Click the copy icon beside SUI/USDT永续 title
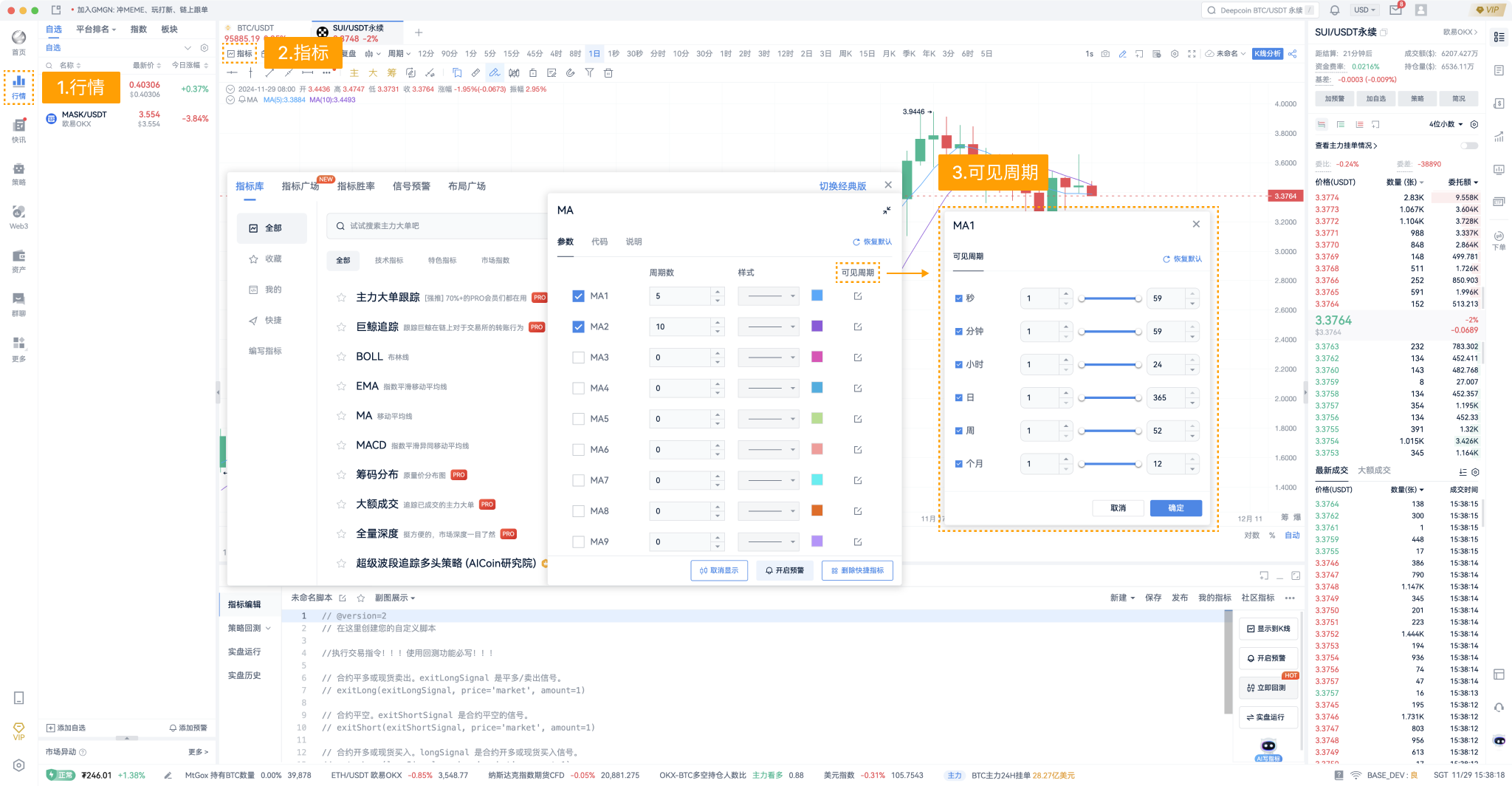 point(1384,33)
